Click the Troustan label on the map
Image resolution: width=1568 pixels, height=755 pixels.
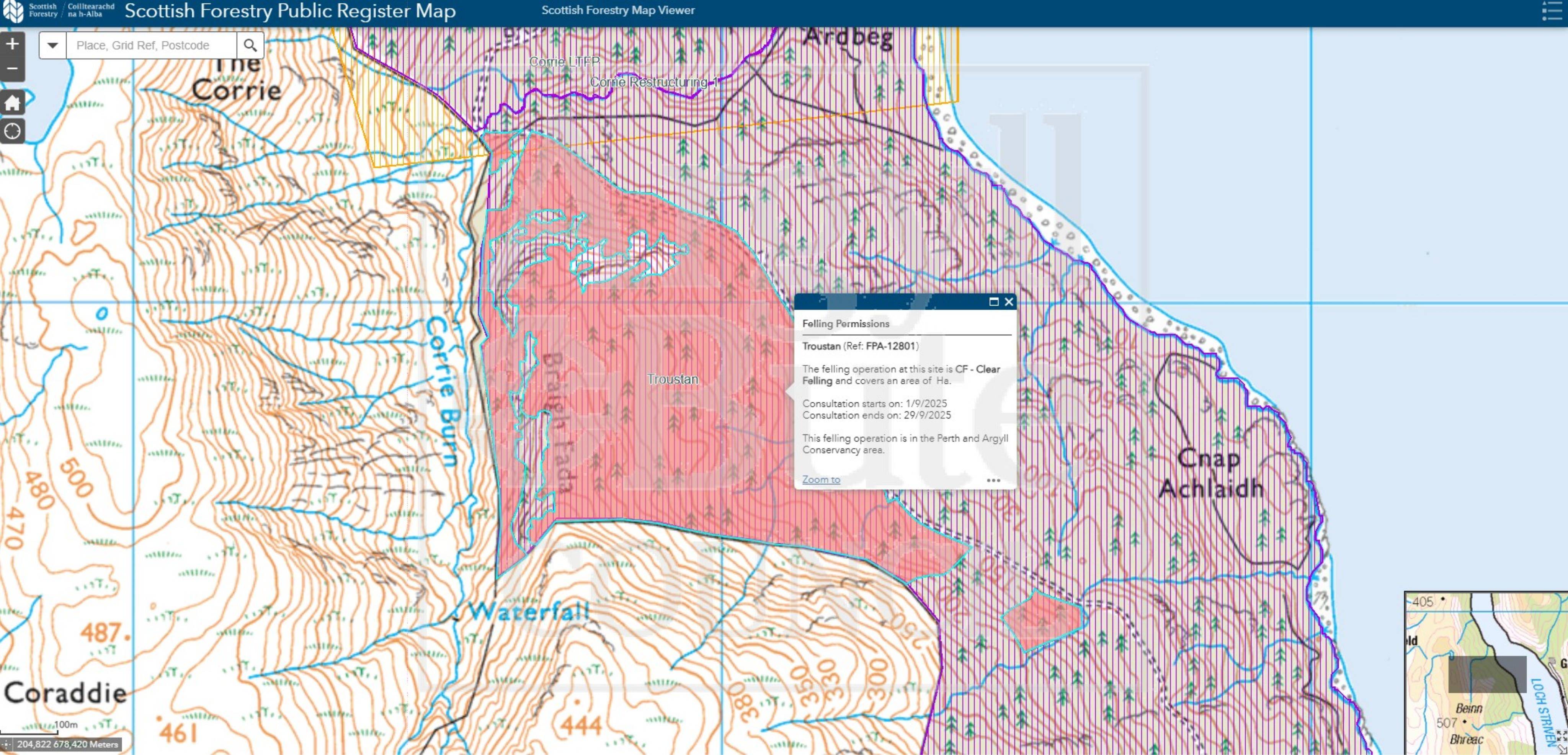pyautogui.click(x=673, y=379)
